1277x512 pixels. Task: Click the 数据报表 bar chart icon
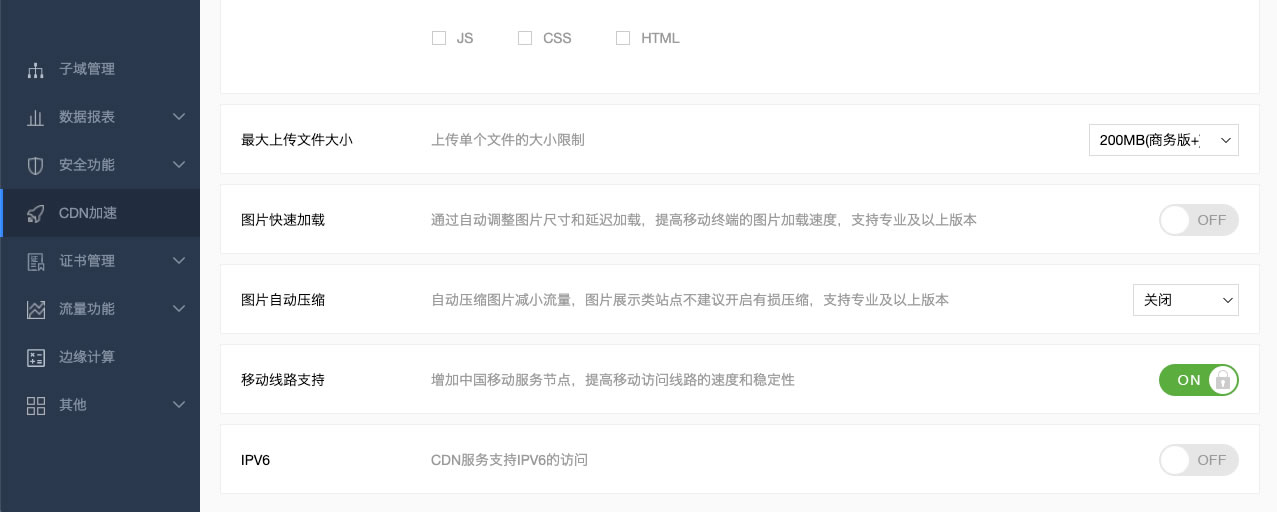[x=36, y=118]
